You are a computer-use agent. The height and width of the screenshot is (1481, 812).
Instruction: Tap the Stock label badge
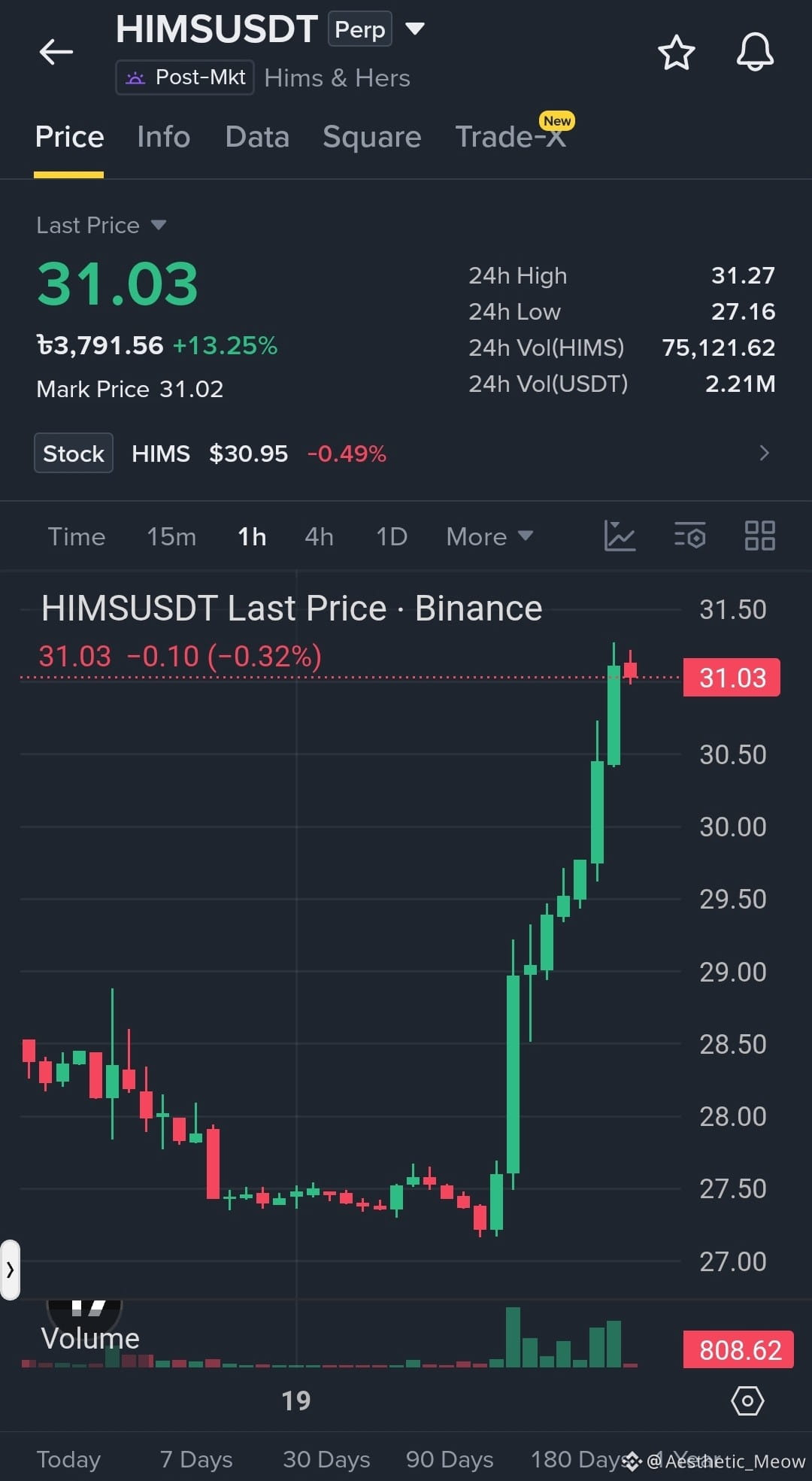74,453
